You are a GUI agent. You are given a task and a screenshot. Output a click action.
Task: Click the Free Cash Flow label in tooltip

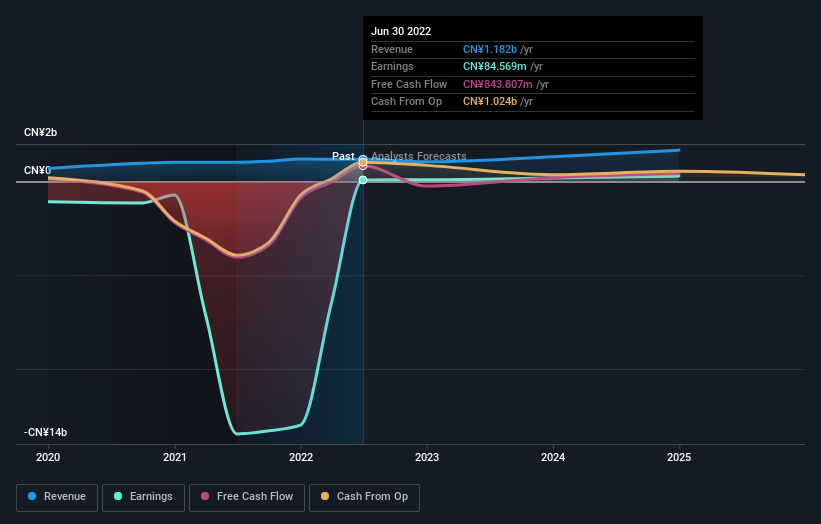coord(409,84)
